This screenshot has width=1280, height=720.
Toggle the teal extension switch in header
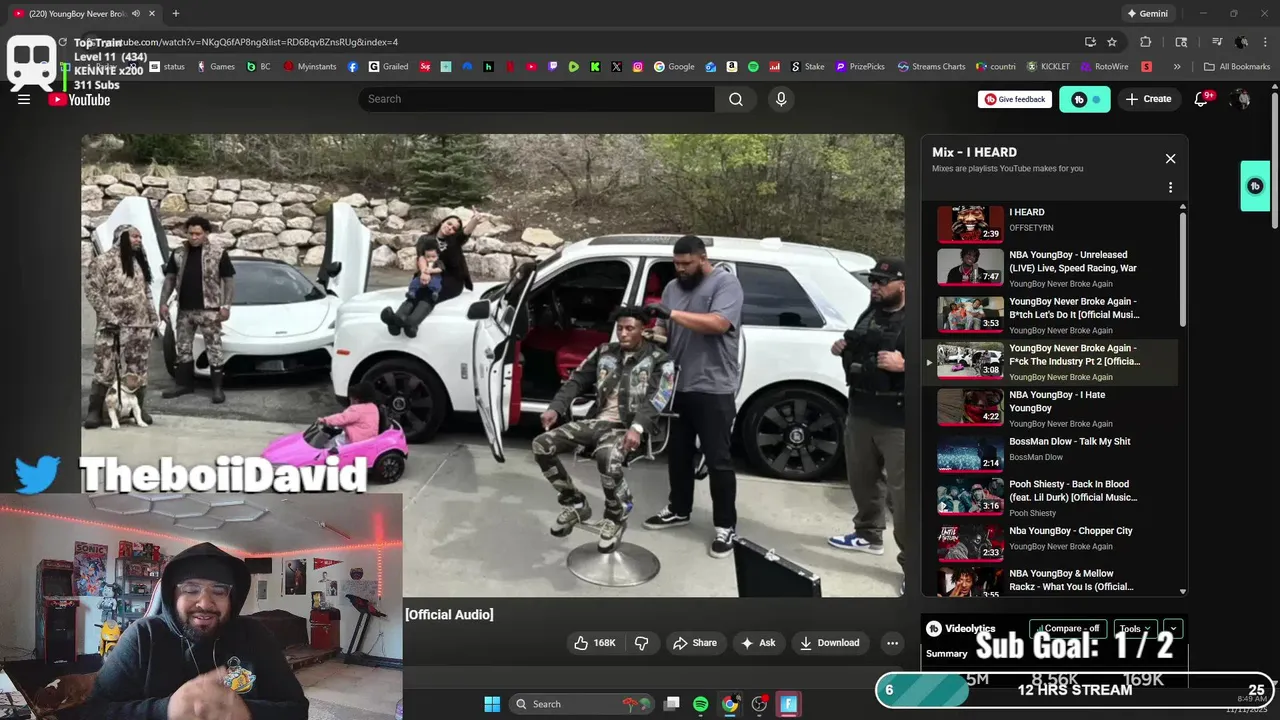(x=1085, y=99)
